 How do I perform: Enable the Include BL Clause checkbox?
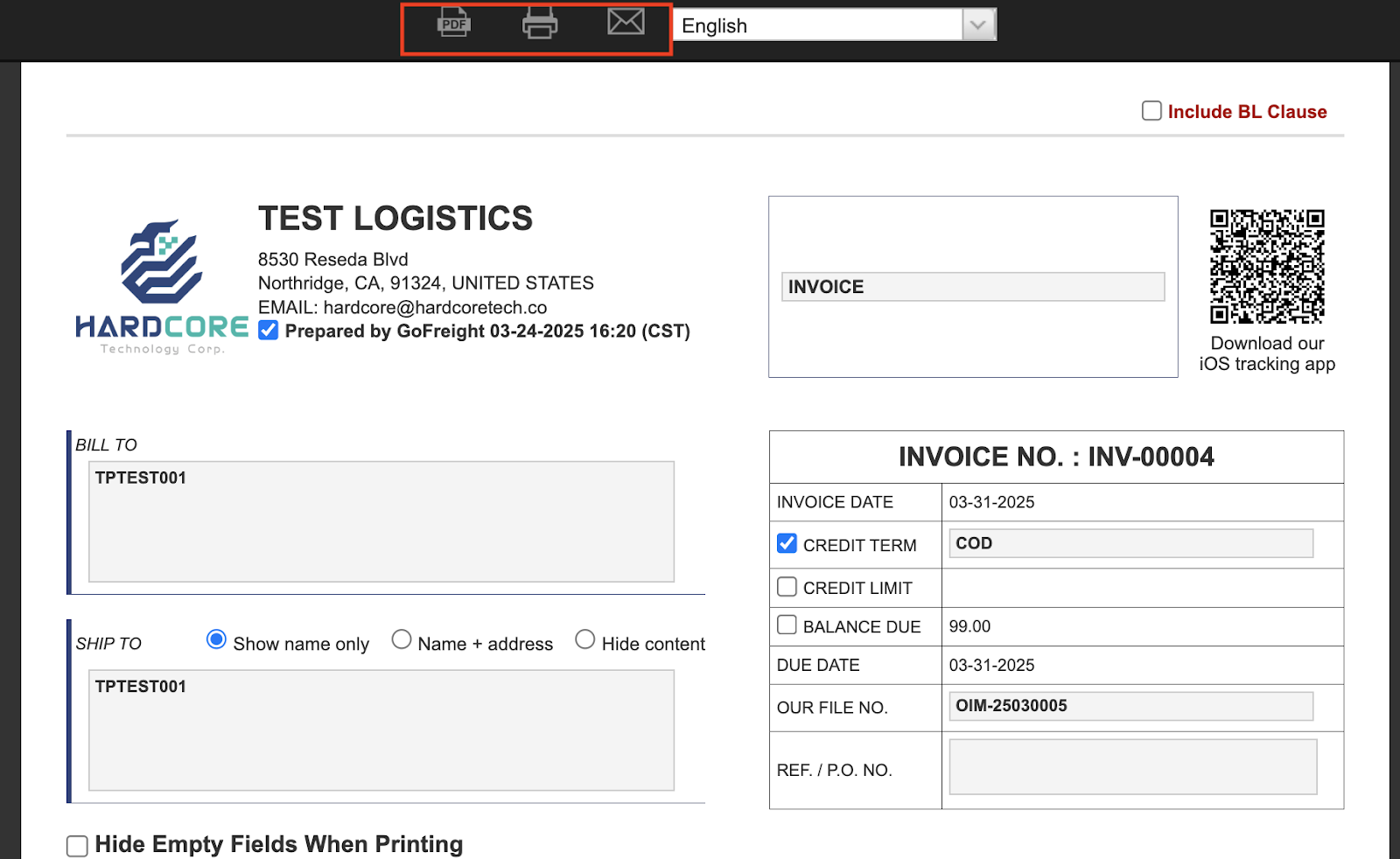pos(1151,110)
